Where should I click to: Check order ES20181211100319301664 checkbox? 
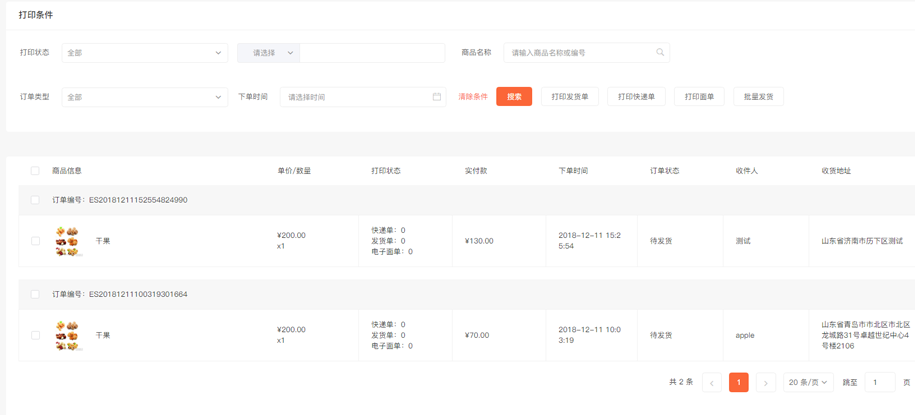(35, 295)
